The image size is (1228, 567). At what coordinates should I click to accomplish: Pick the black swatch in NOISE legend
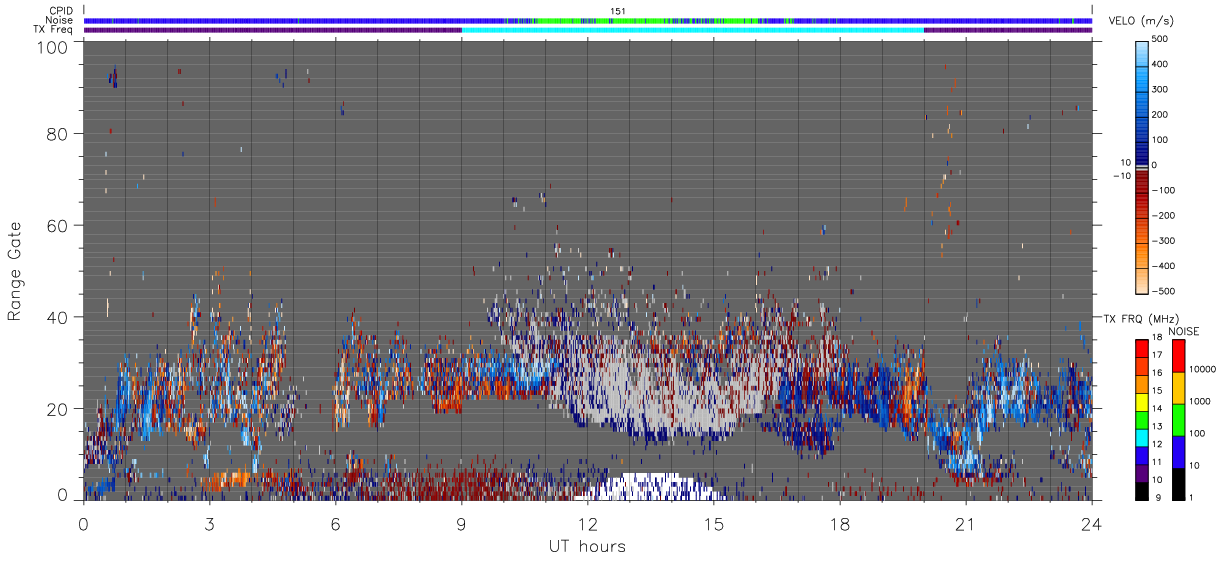1177,482
